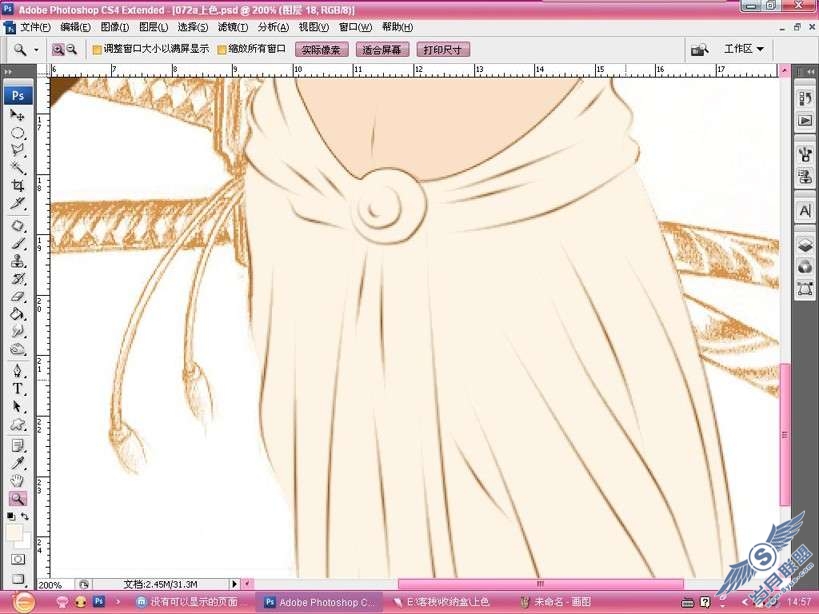Select the Brush tool
The image size is (819, 614).
pos(17,243)
